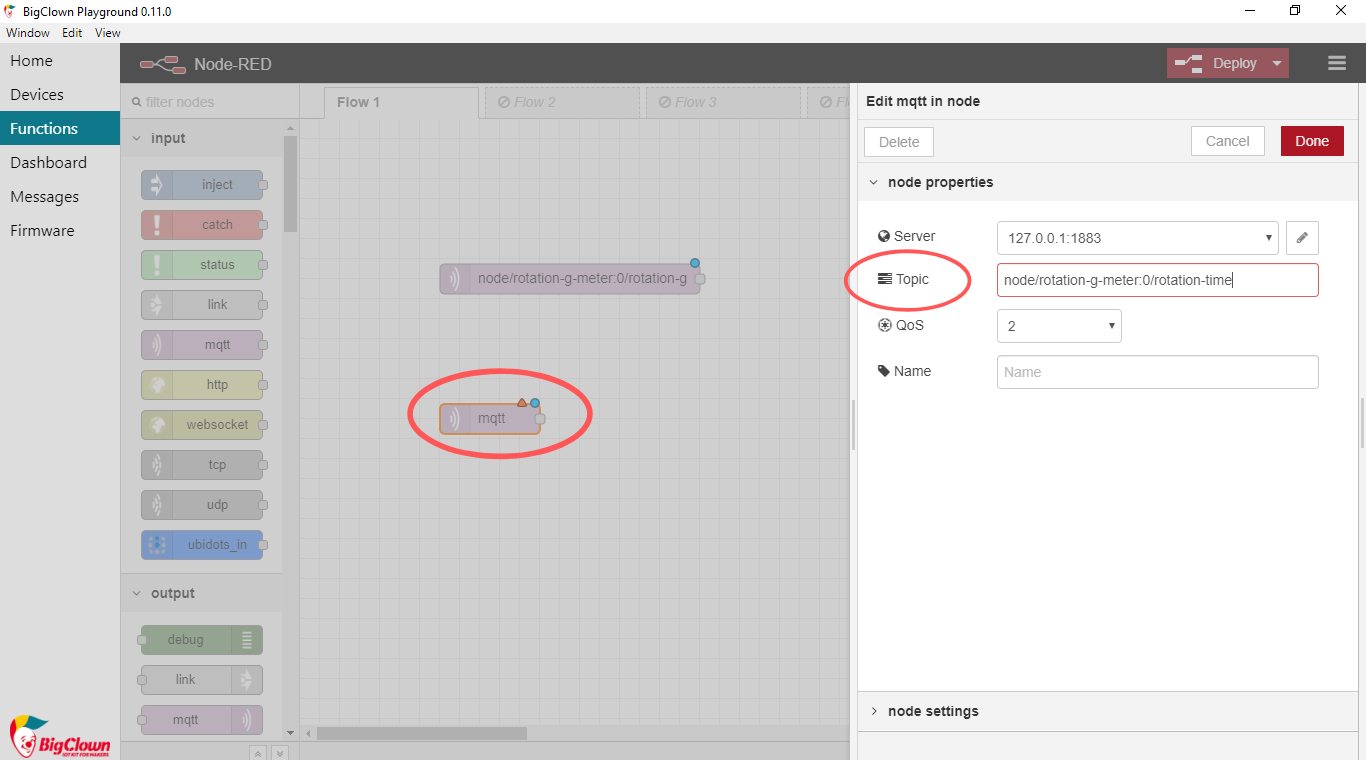
Task: Select the mqtt node on canvas
Action: point(490,418)
